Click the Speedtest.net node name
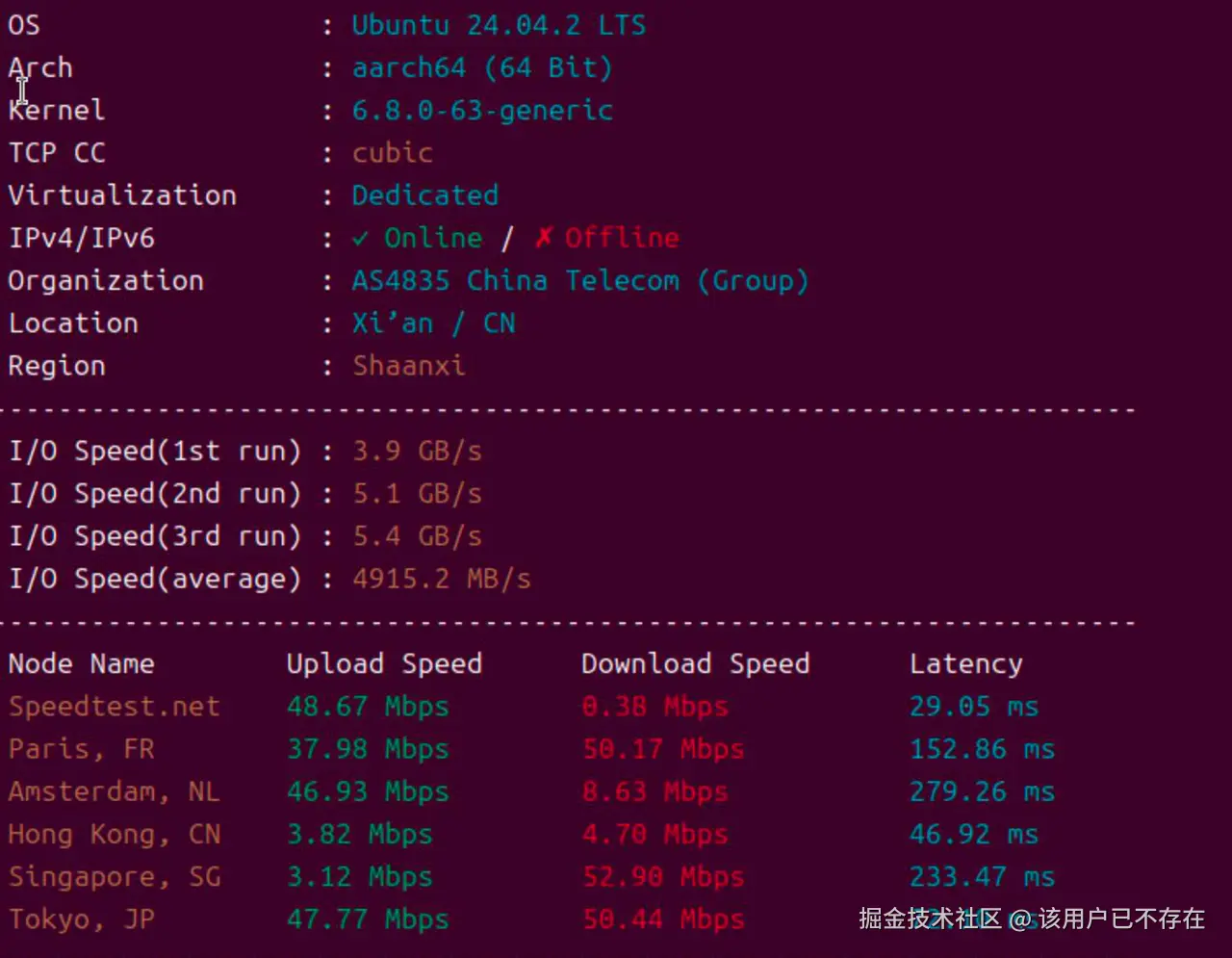 [x=114, y=707]
